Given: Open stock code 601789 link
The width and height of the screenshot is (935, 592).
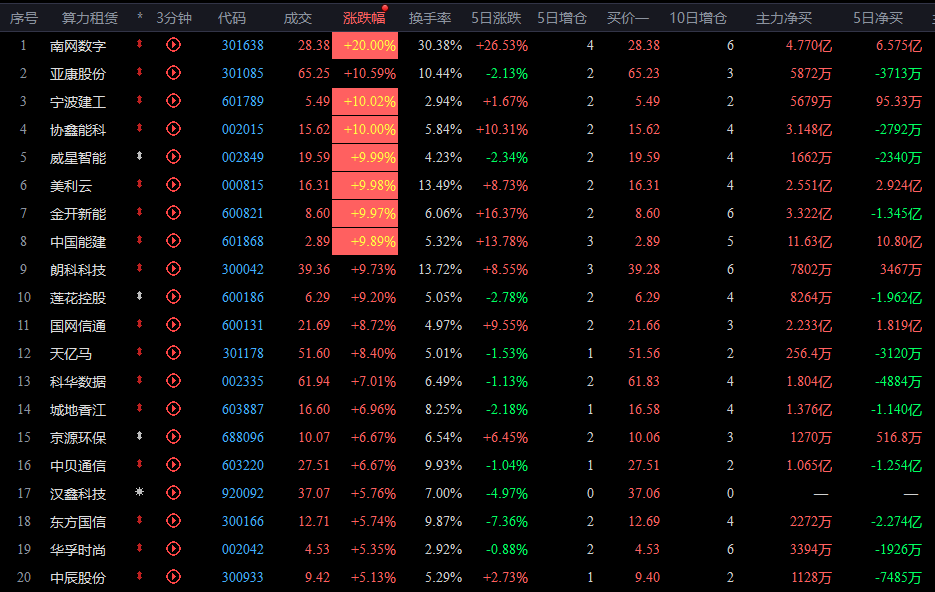Looking at the screenshot, I should tap(242, 101).
